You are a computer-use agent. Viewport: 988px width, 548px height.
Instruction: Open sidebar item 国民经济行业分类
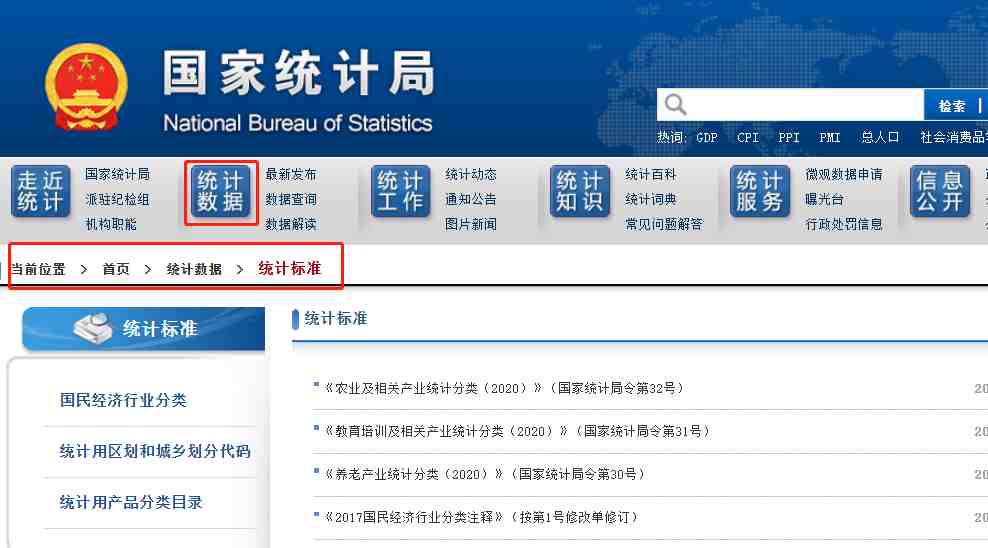pyautogui.click(x=124, y=400)
